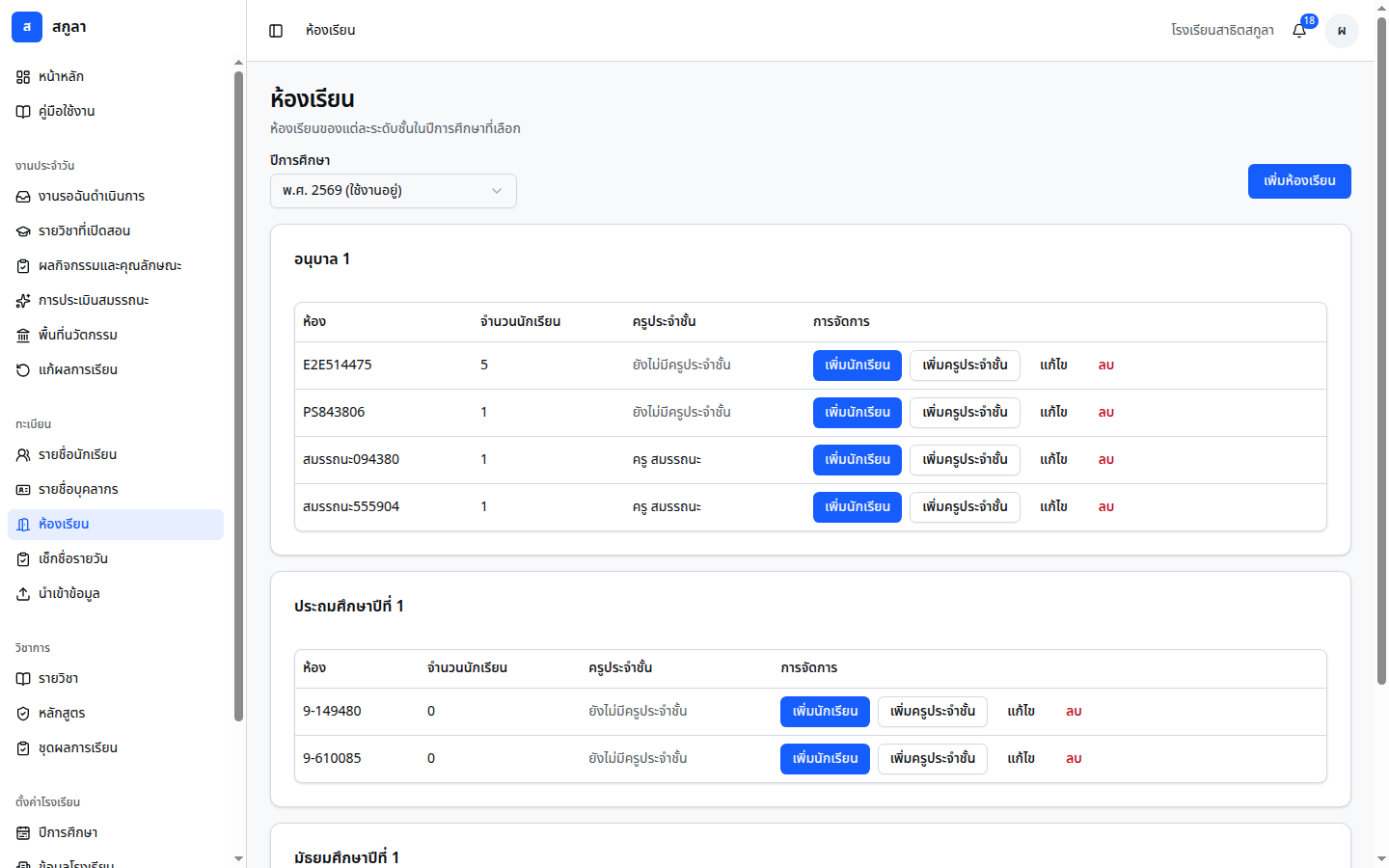Click the รายวิชาที่เปิดสอน graduation cap icon

coord(23,231)
